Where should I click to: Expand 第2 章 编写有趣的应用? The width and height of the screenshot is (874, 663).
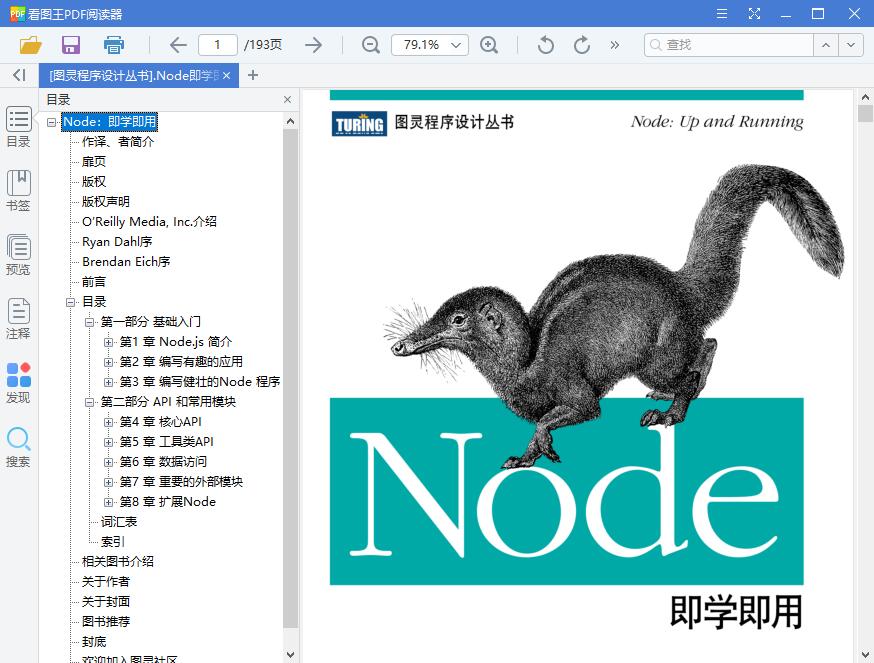point(108,362)
